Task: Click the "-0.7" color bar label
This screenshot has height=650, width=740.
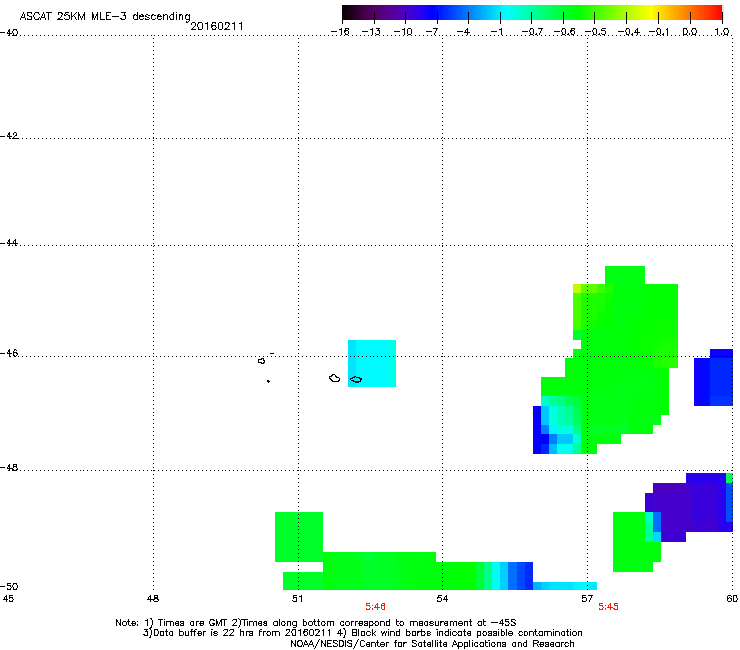Action: coord(532,32)
